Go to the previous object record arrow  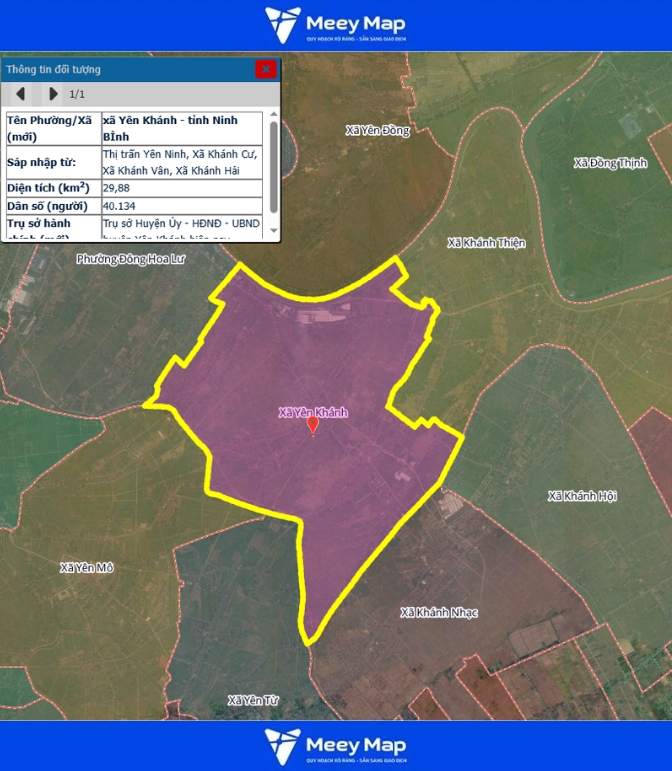(20, 94)
